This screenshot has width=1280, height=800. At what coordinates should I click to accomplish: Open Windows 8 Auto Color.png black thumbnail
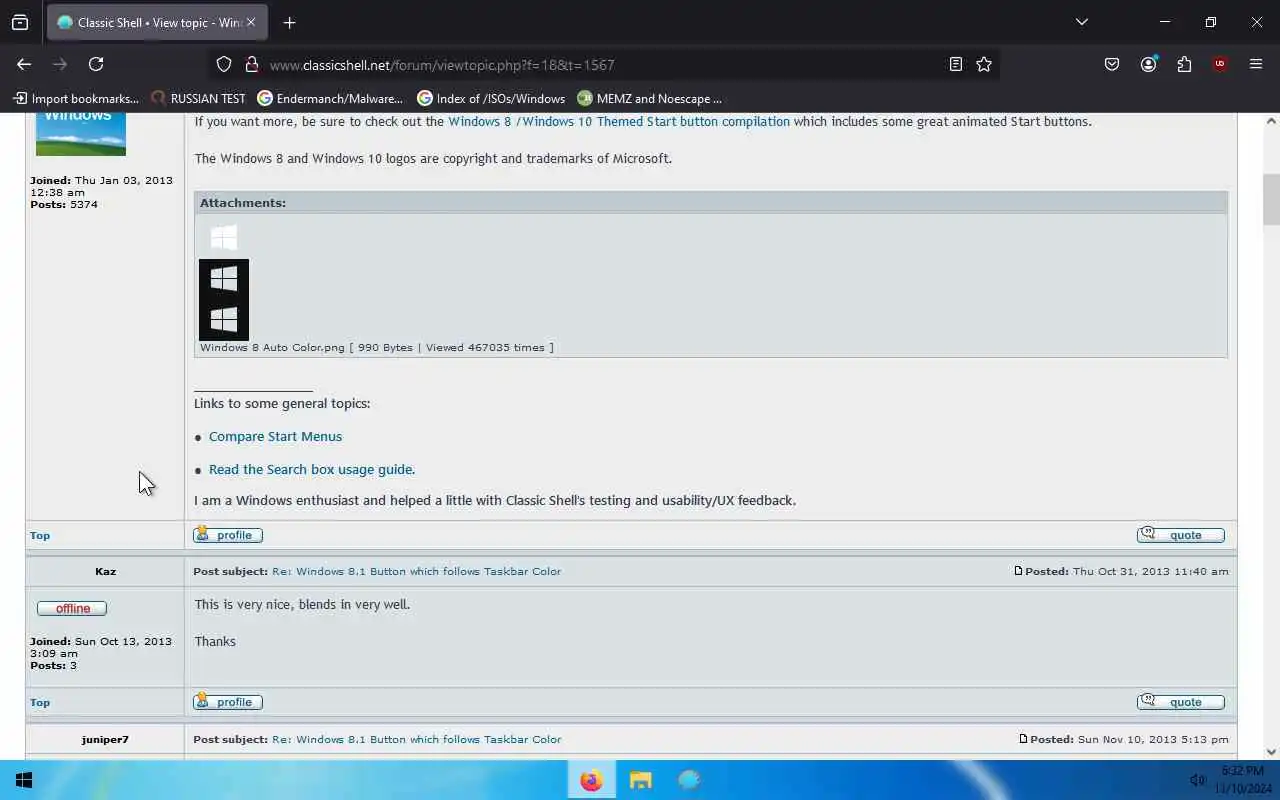pyautogui.click(x=224, y=300)
